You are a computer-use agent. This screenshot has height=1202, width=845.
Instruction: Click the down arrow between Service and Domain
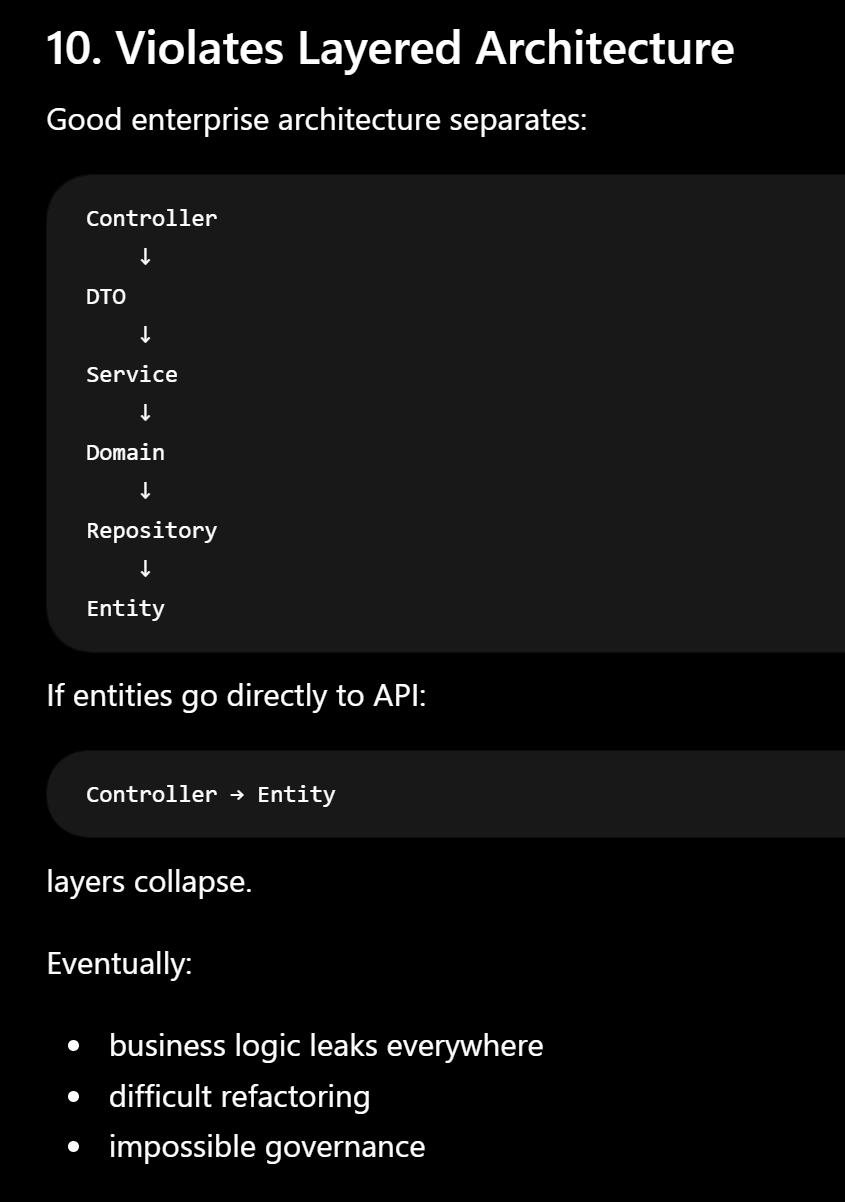(145, 413)
